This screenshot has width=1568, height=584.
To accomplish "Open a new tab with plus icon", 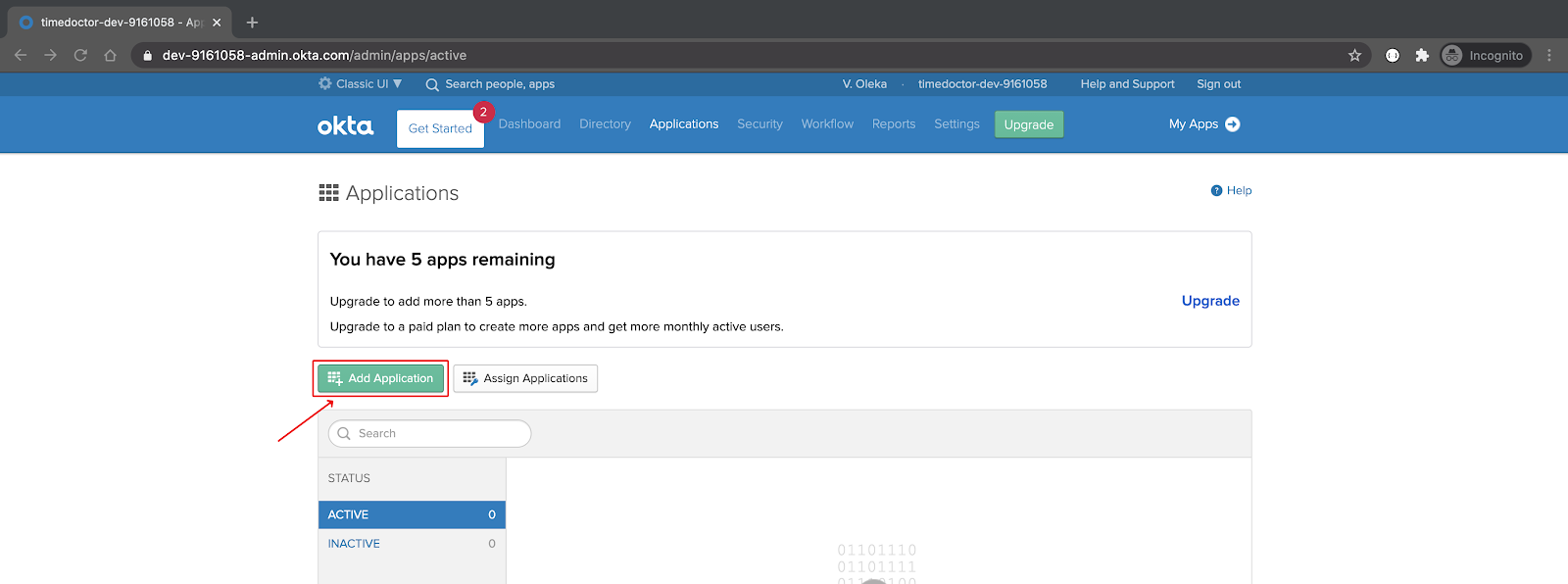I will [x=252, y=22].
